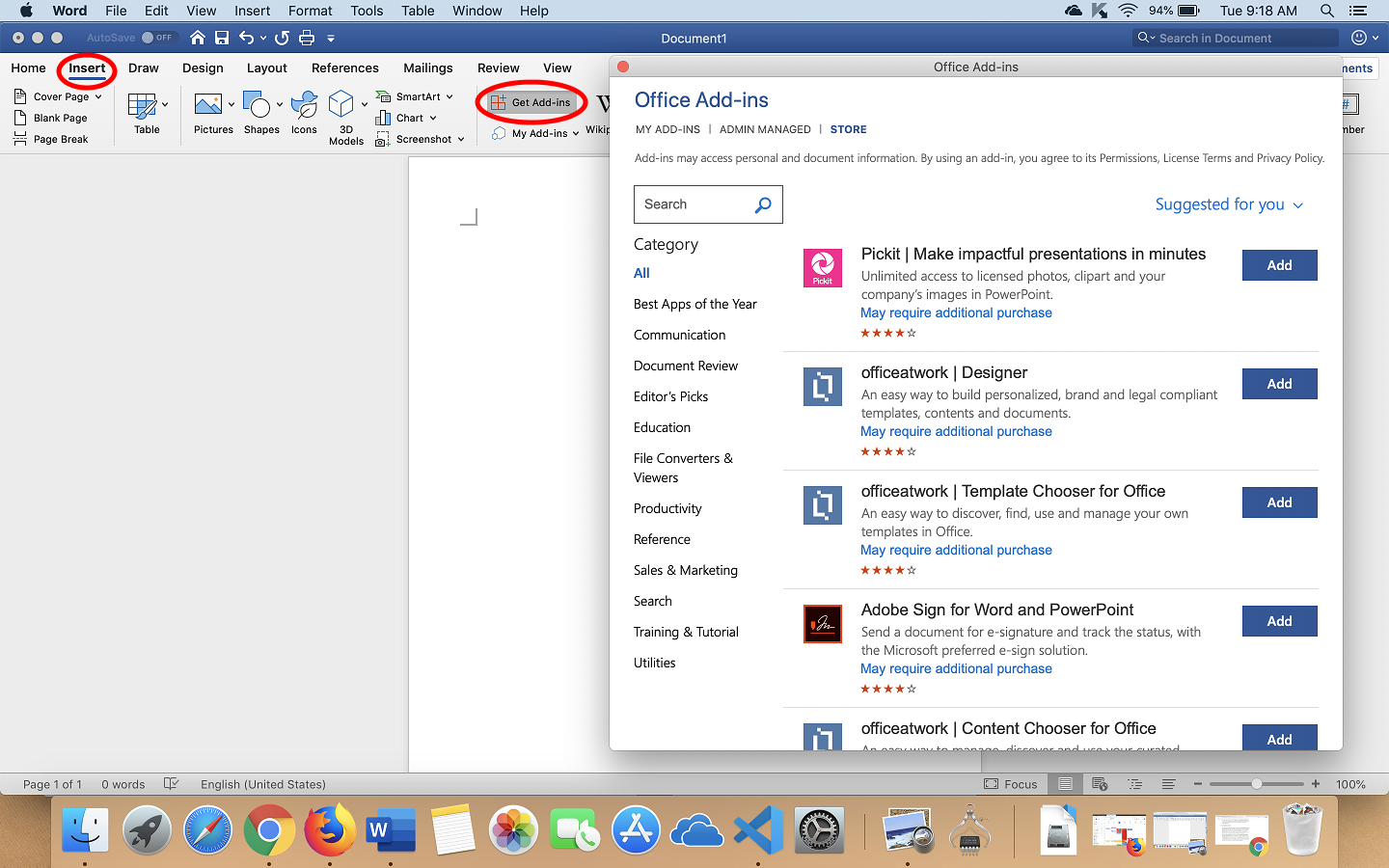Click in the Search in Document field

pyautogui.click(x=1236, y=38)
